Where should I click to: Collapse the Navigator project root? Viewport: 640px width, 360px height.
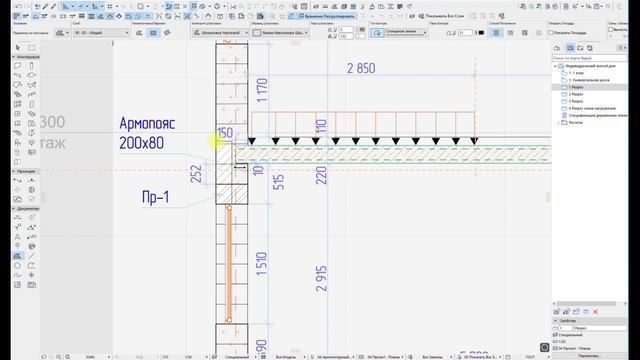pyautogui.click(x=555, y=66)
